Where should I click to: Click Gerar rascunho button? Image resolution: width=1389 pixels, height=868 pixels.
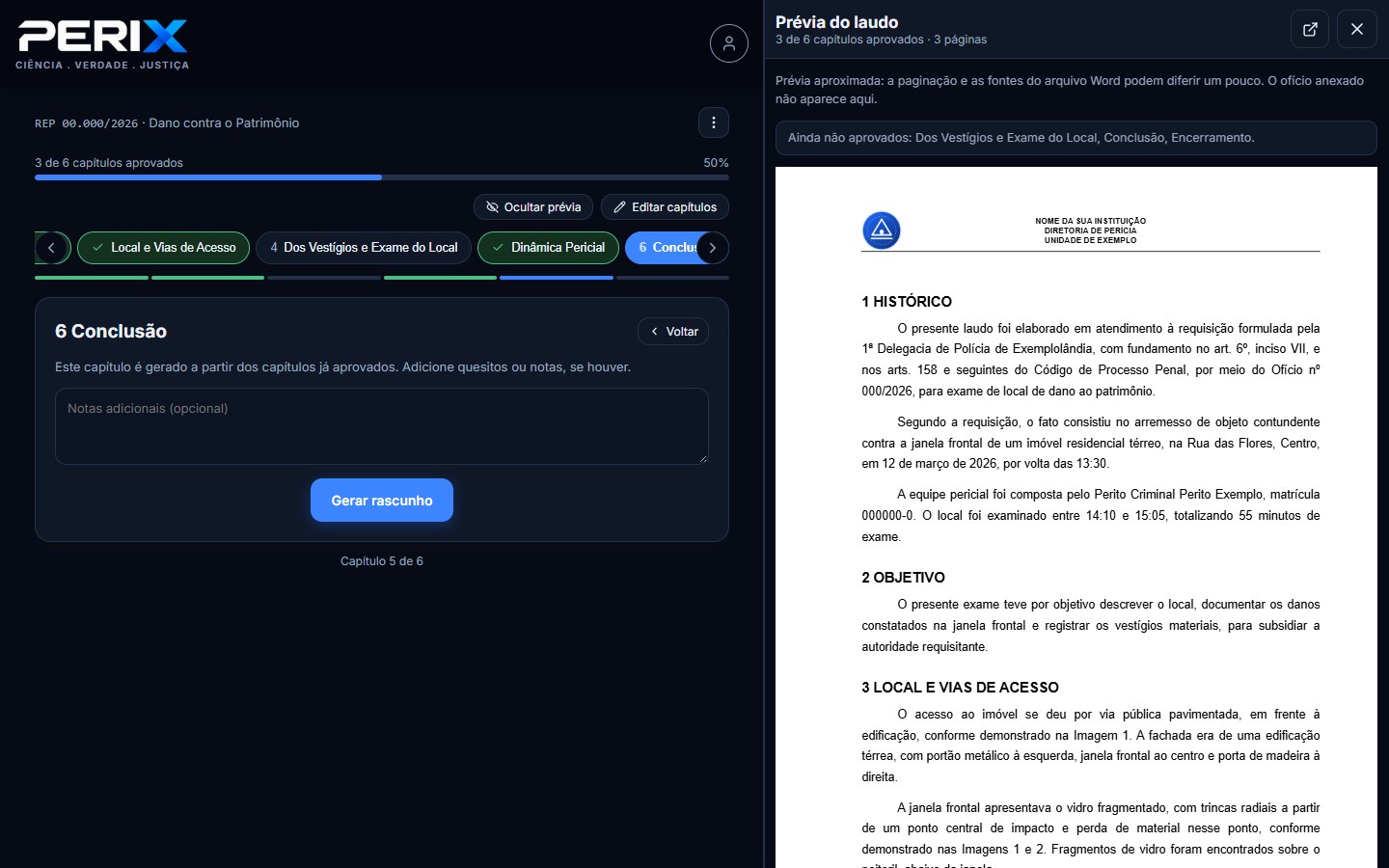point(382,501)
